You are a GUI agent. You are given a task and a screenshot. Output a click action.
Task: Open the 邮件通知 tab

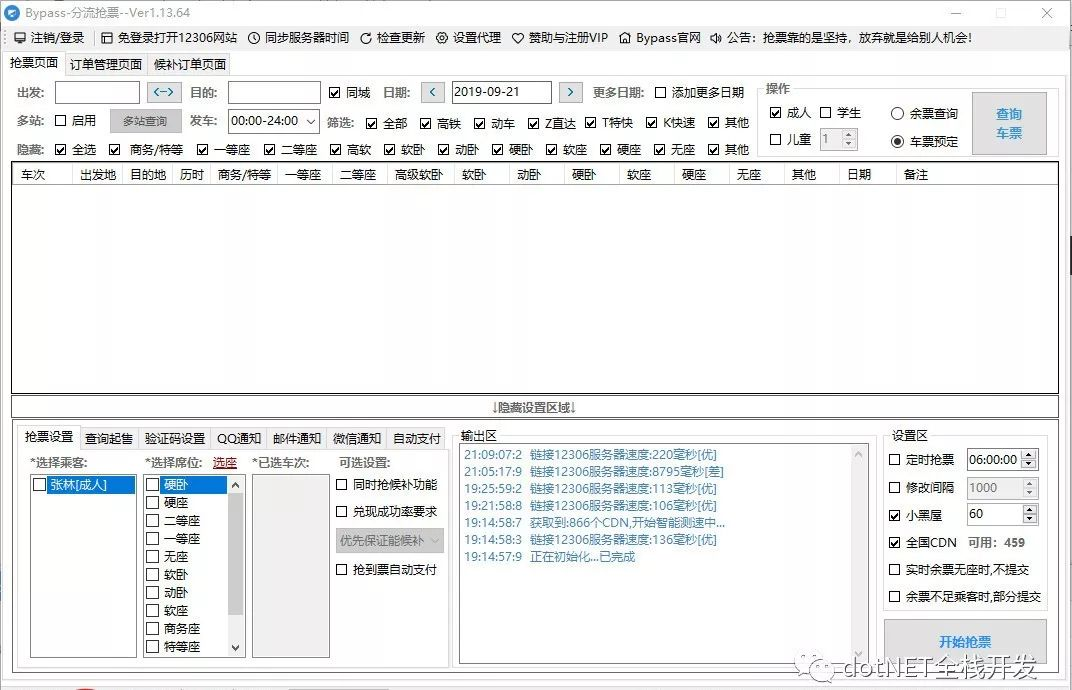pos(297,438)
